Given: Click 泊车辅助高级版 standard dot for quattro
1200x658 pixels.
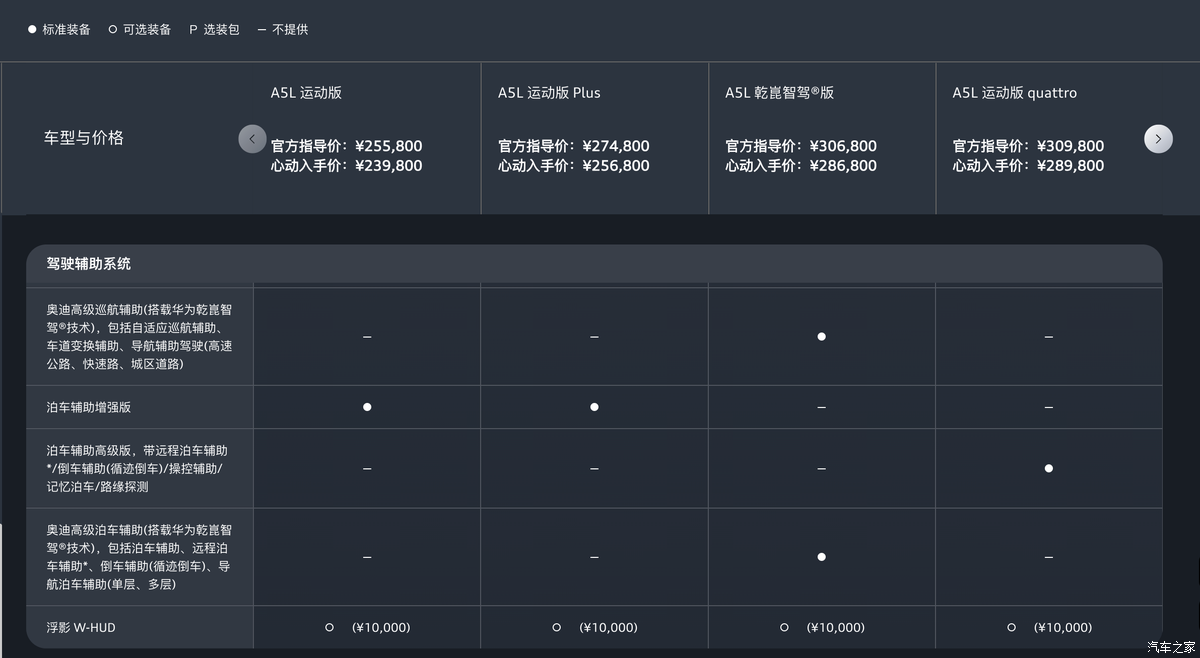Looking at the screenshot, I should click(x=1048, y=468).
